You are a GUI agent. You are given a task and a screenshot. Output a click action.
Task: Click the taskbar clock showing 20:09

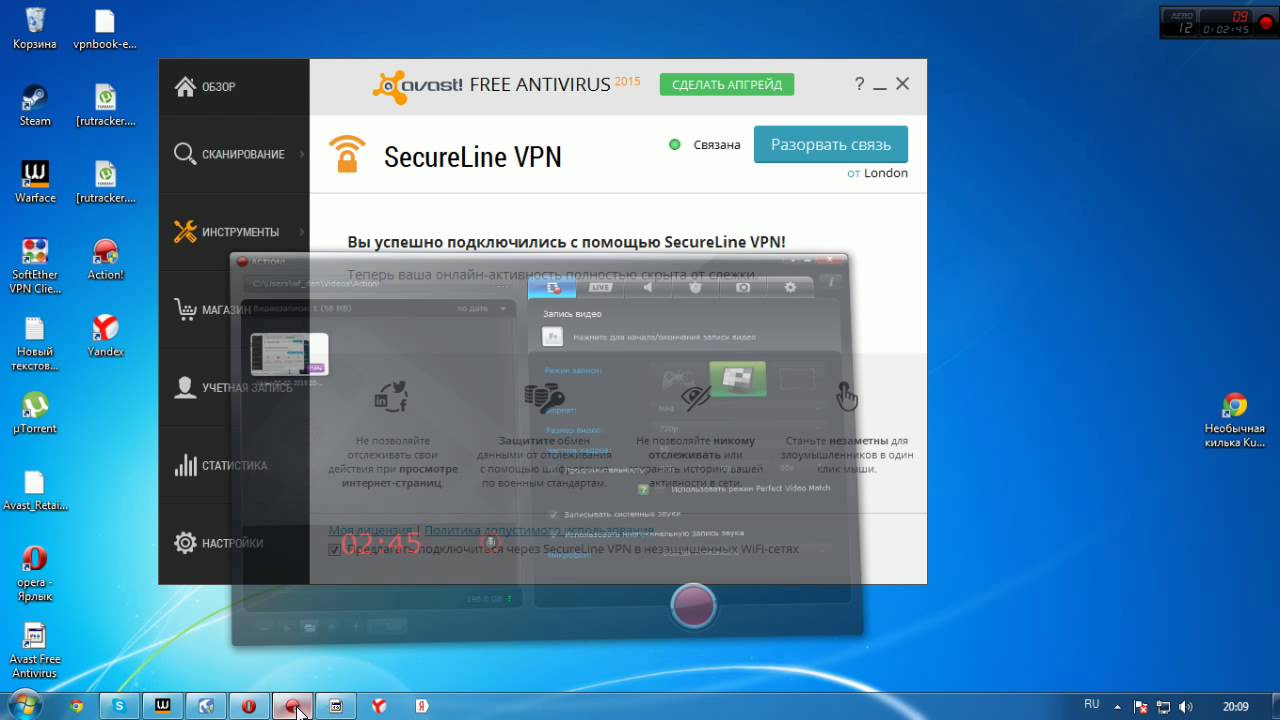(1235, 706)
